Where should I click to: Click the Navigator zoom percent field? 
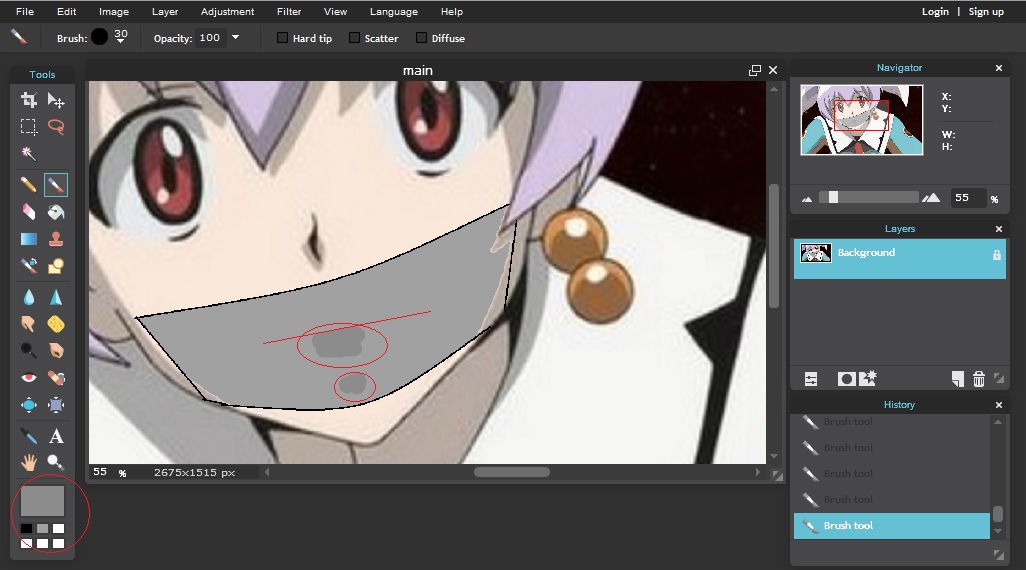coord(967,198)
